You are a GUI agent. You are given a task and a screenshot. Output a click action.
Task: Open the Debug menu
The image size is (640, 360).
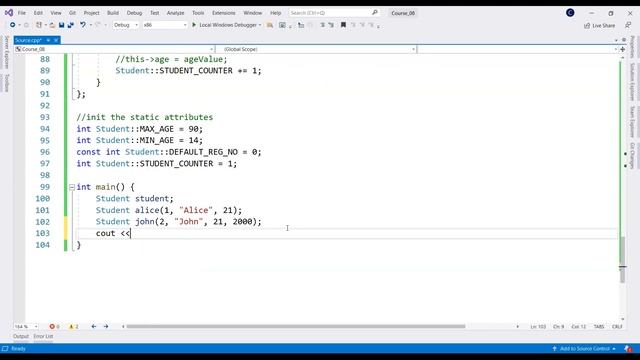click(x=134, y=13)
